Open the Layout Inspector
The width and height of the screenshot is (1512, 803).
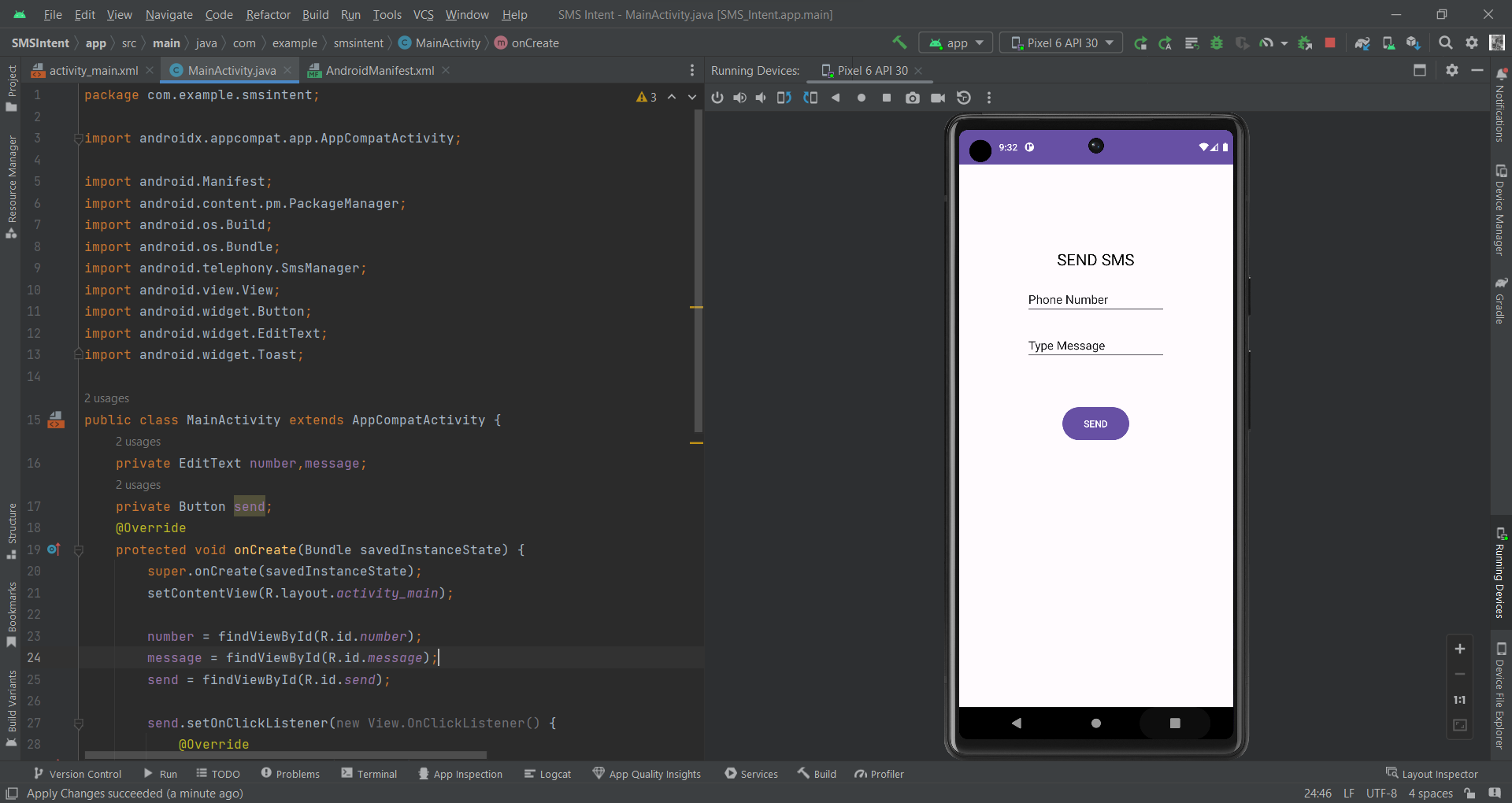[1439, 774]
